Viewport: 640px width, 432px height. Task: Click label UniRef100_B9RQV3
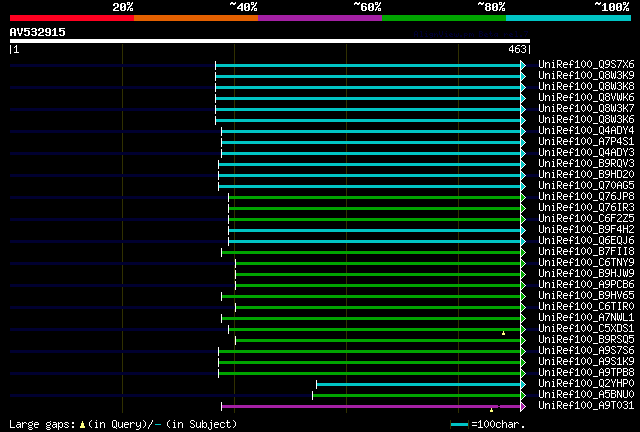(586, 164)
